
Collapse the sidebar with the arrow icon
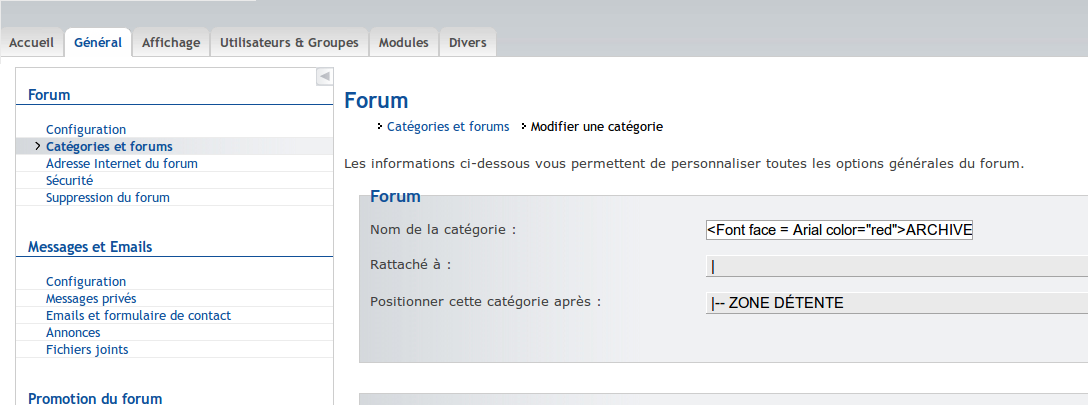[324, 76]
